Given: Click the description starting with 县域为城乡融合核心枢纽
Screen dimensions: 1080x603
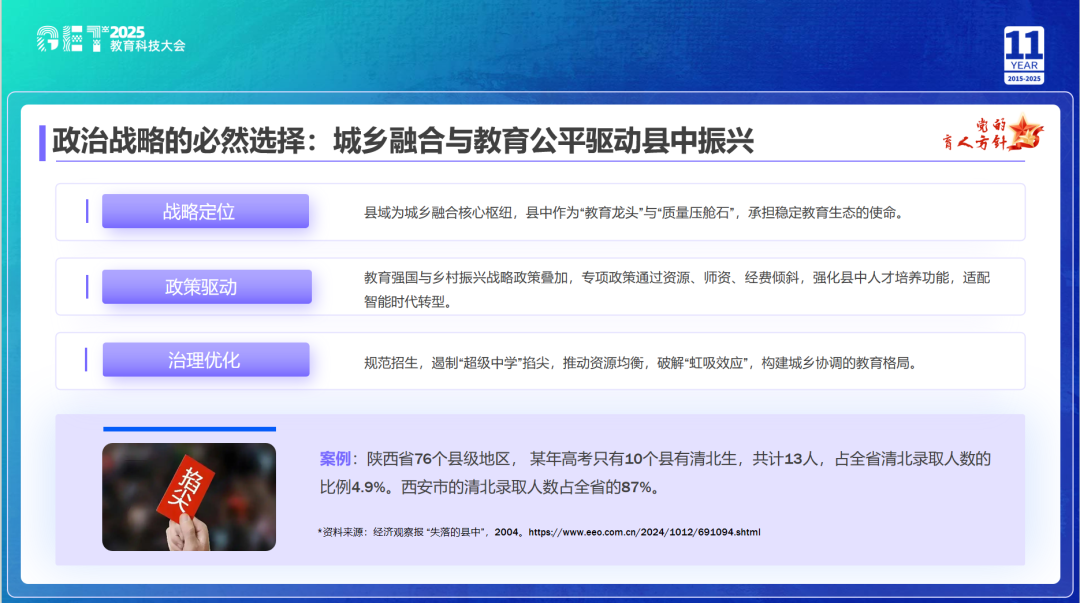Looking at the screenshot, I should point(633,212).
